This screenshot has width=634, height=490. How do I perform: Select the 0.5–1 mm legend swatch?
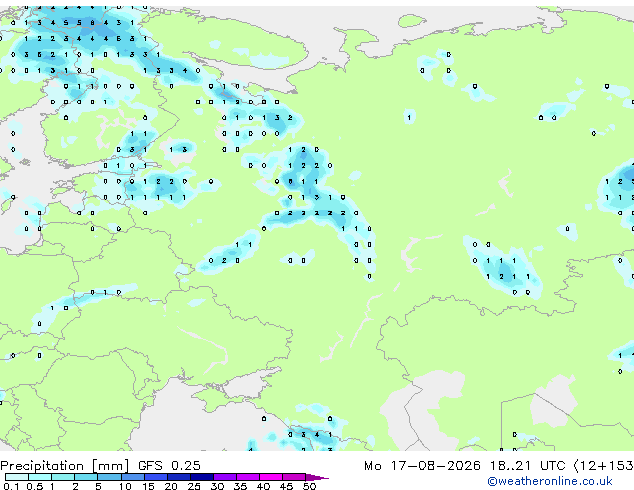click(40, 477)
